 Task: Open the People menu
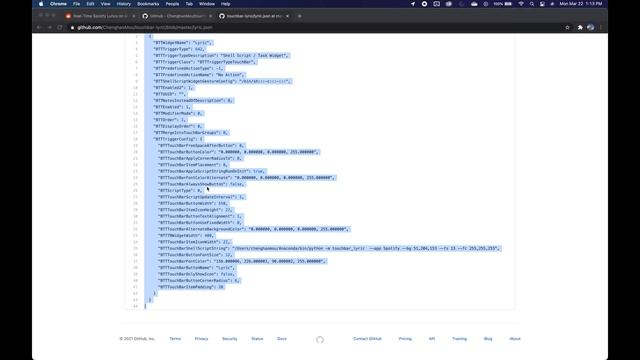click(172, 4)
